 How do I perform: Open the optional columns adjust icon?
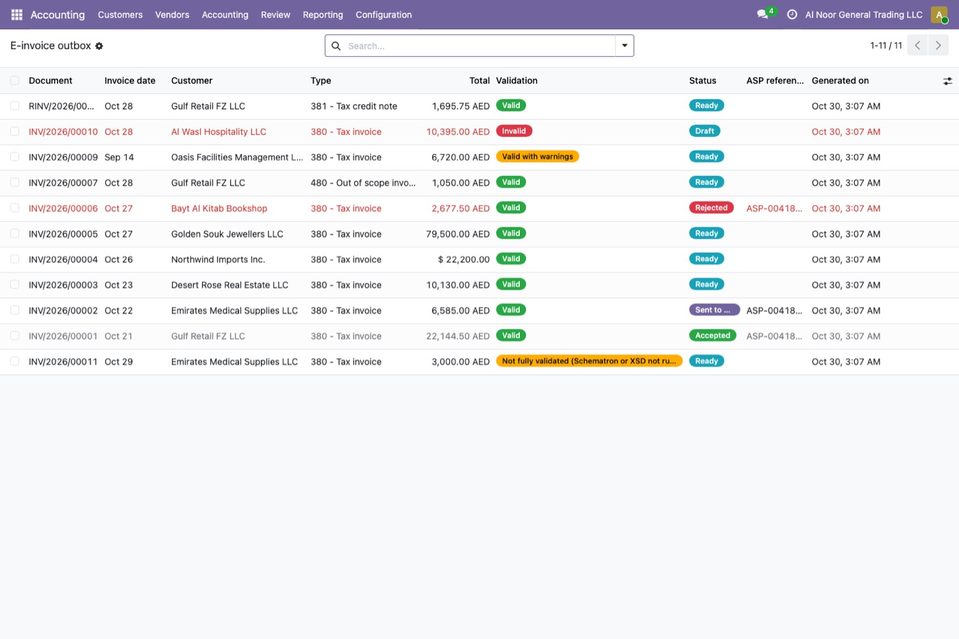(947, 81)
